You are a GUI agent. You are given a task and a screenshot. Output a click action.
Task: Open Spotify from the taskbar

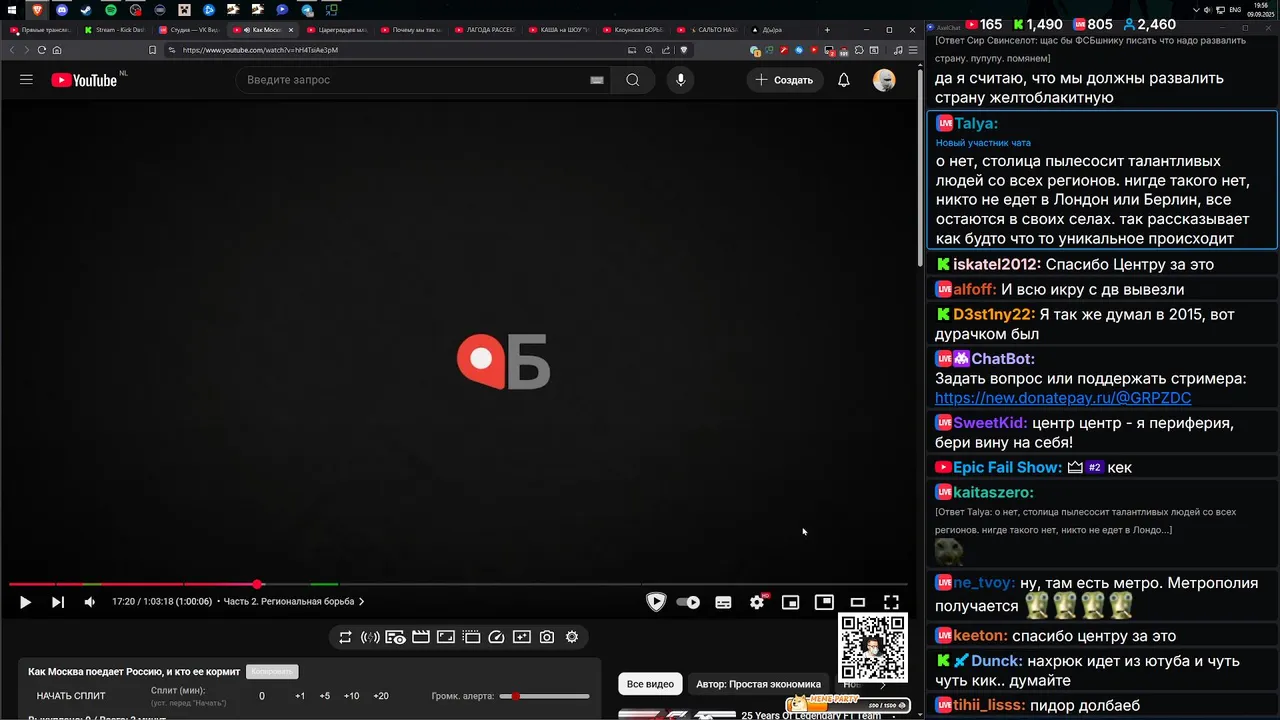111,10
